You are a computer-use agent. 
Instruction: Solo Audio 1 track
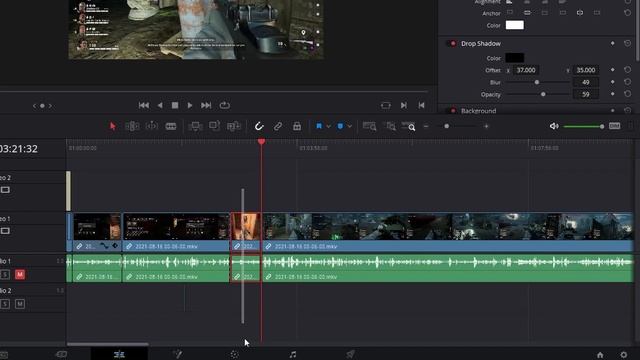(x=5, y=274)
